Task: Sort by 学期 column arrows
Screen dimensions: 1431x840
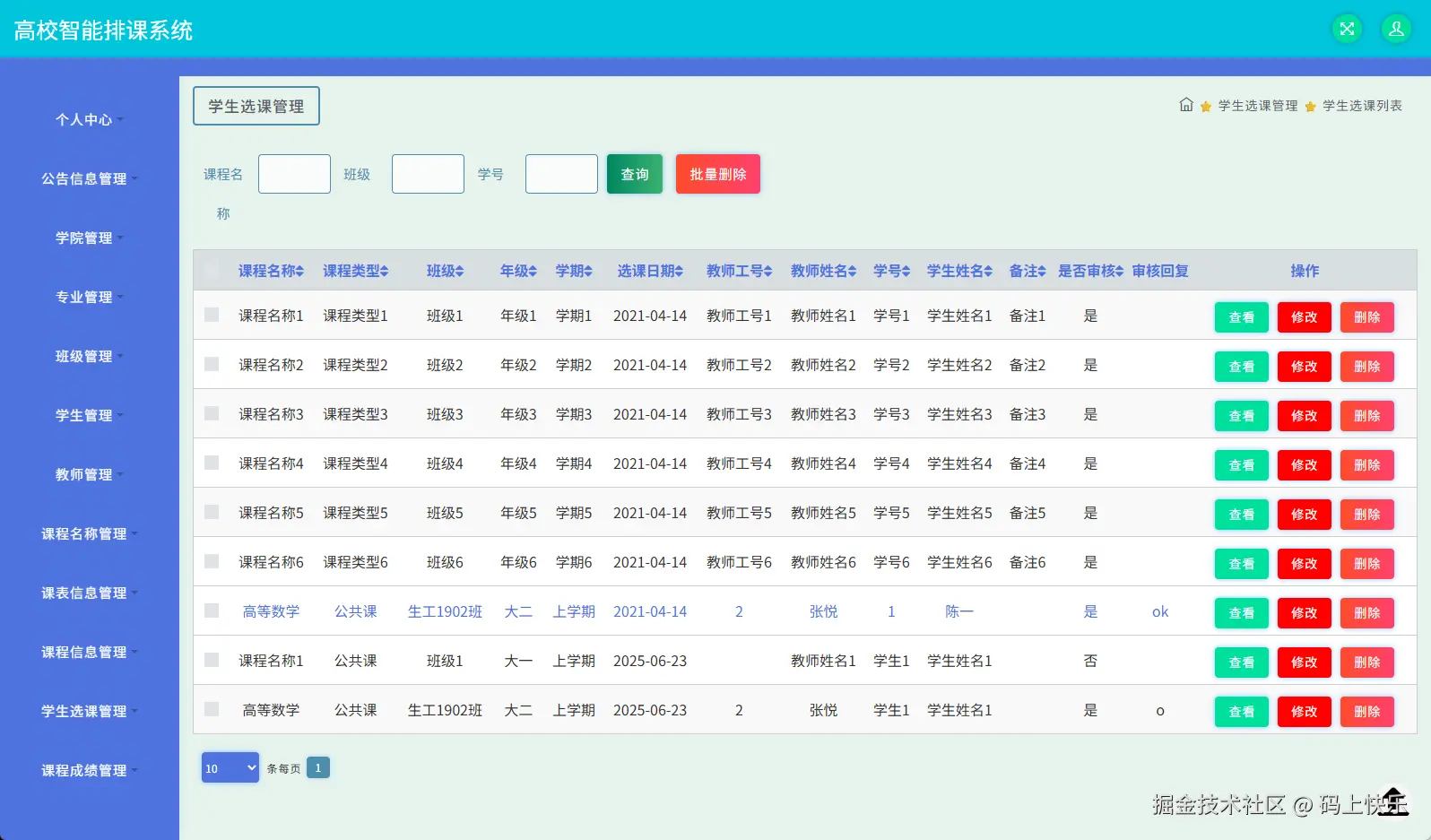Action: coord(589,271)
